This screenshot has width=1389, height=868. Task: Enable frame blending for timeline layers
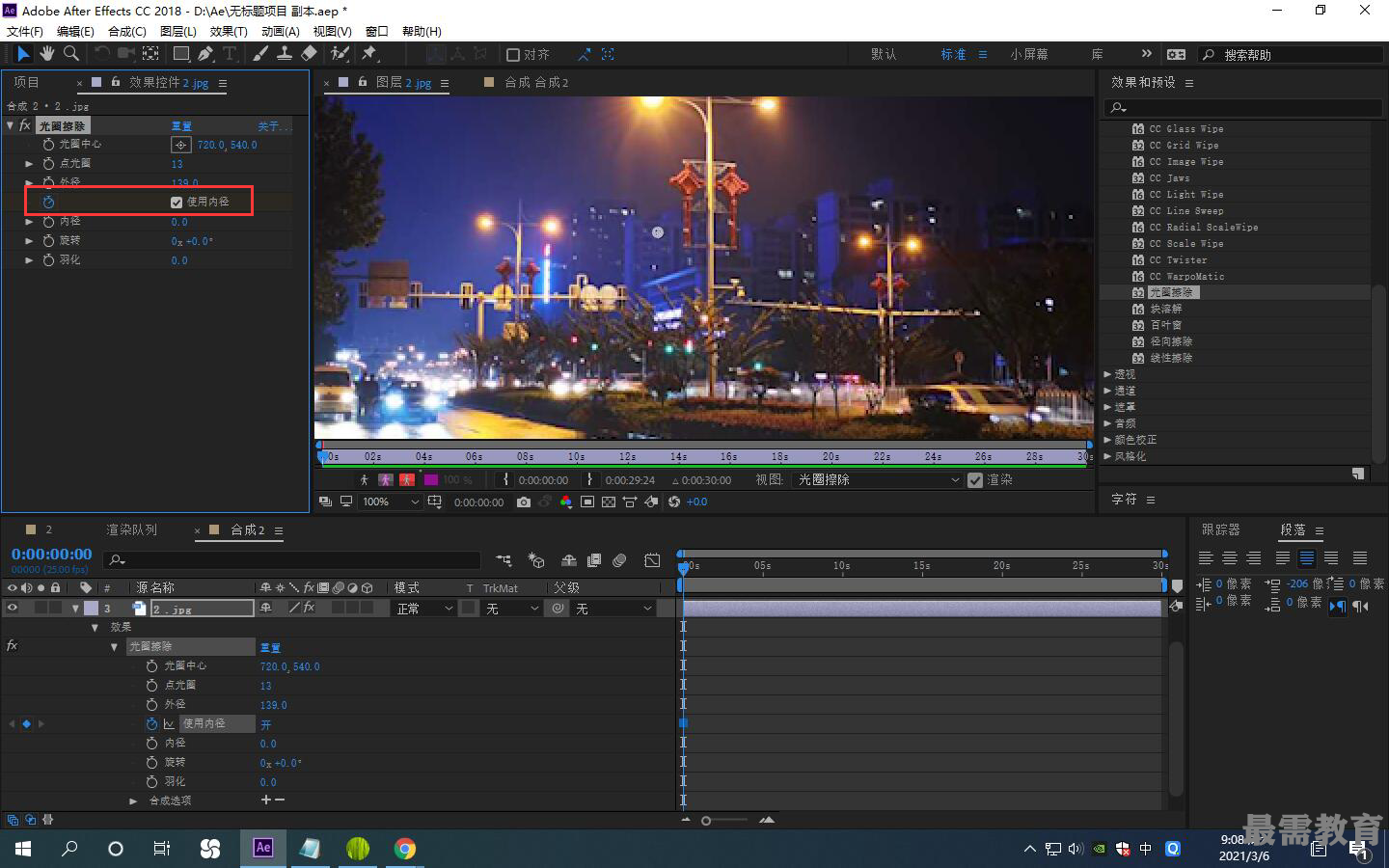(x=594, y=560)
